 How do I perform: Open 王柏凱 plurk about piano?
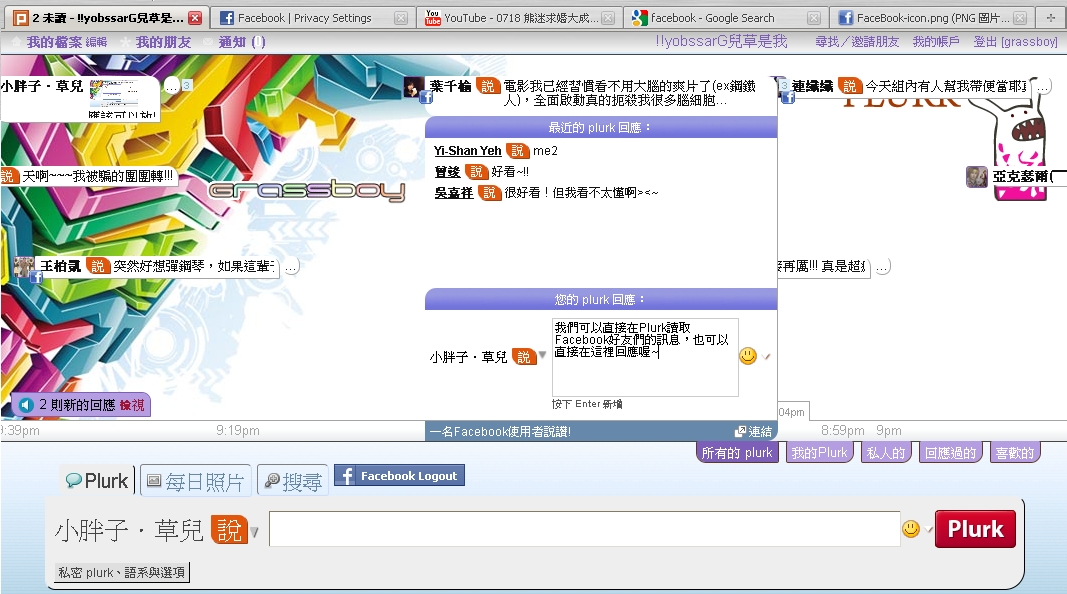[x=194, y=266]
